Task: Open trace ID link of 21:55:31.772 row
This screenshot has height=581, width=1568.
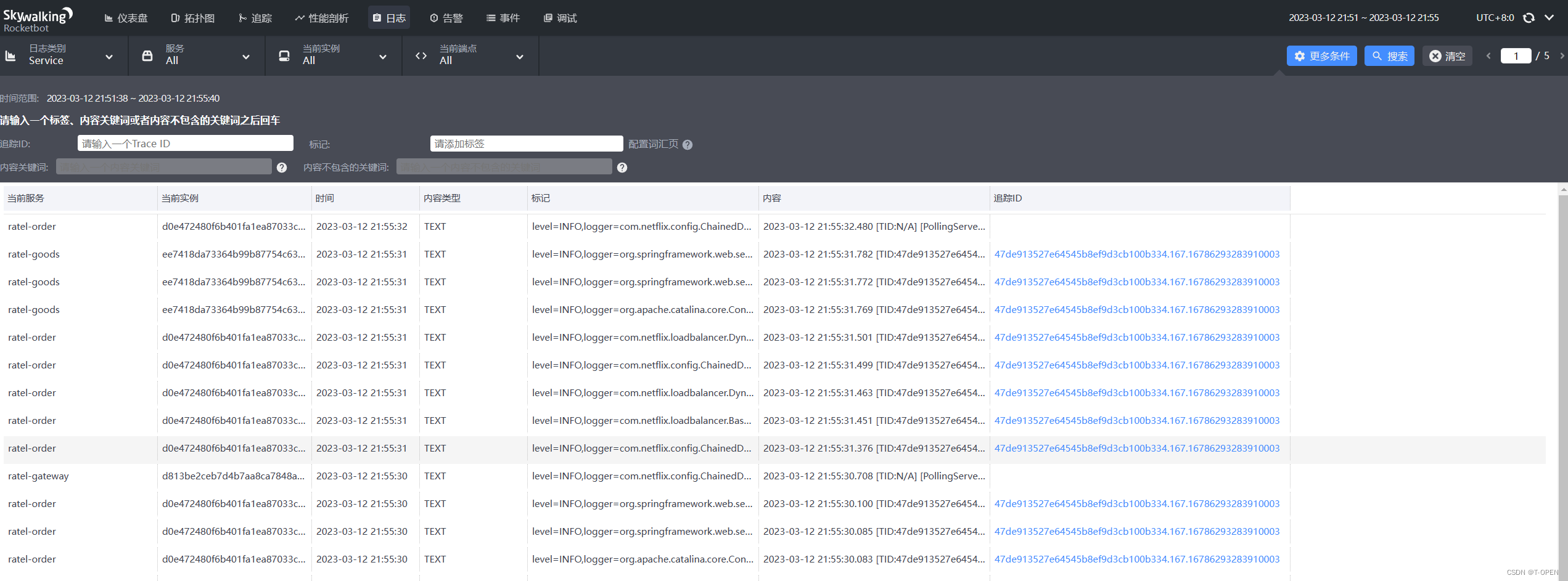Action: point(1137,282)
